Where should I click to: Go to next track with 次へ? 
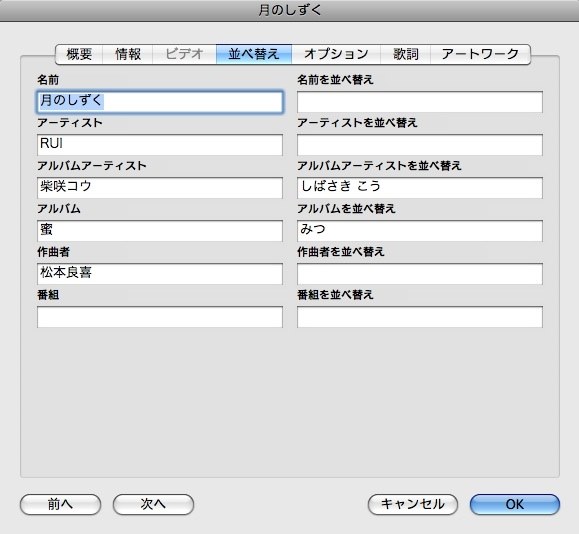click(x=153, y=504)
